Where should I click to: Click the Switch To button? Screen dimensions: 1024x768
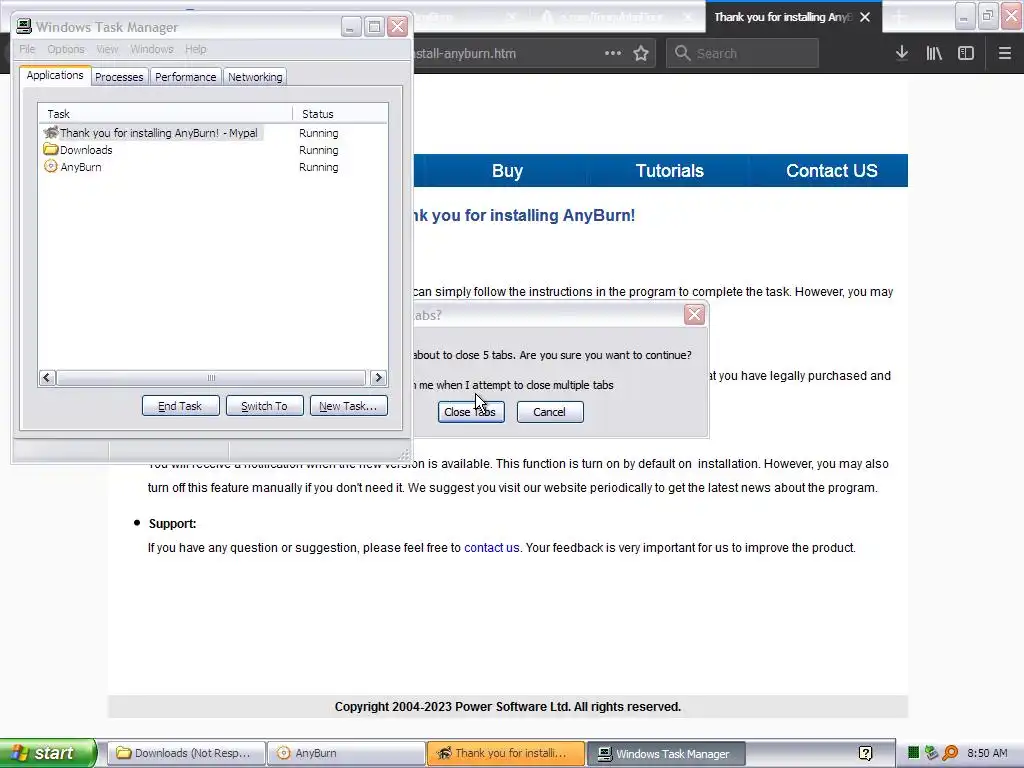(x=264, y=406)
